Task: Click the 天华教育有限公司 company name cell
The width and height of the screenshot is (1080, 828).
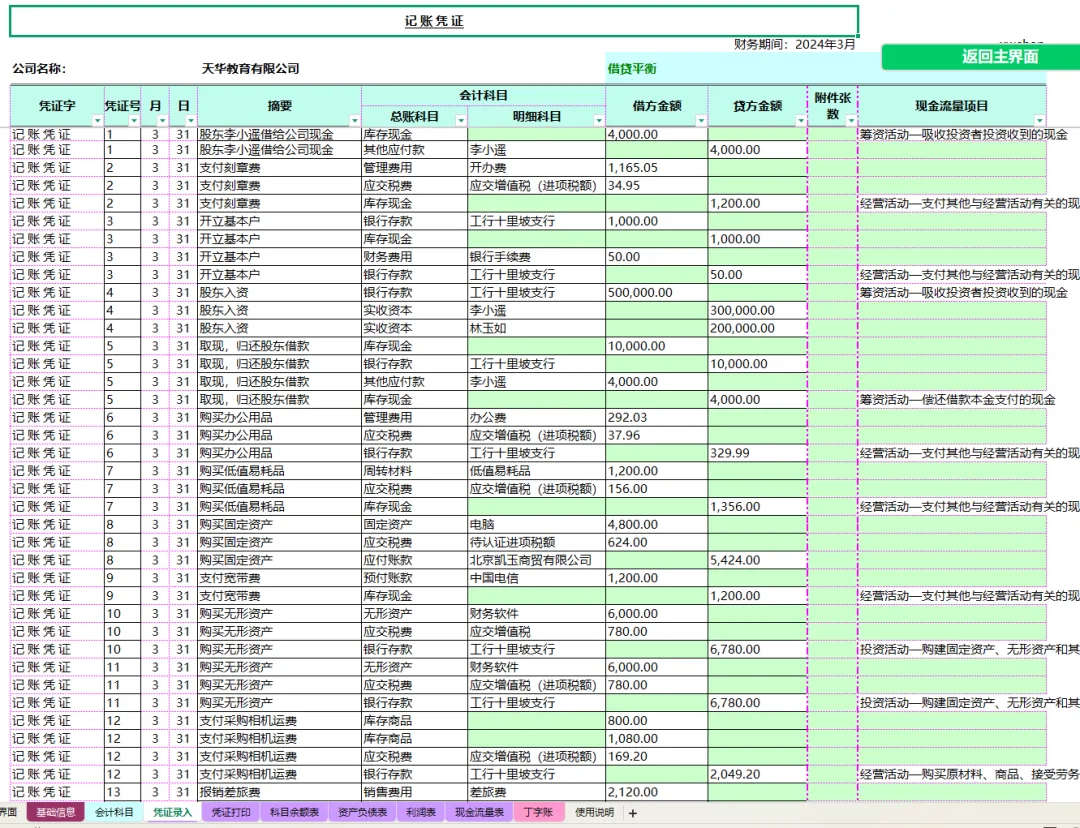Action: [251, 69]
